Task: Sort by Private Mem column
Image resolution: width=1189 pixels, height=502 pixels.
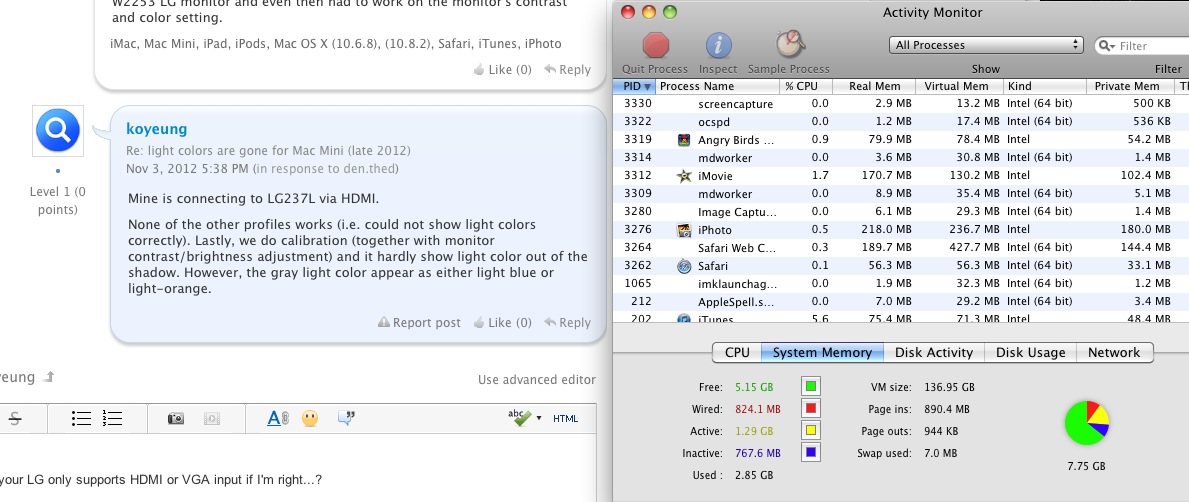Action: [1130, 86]
